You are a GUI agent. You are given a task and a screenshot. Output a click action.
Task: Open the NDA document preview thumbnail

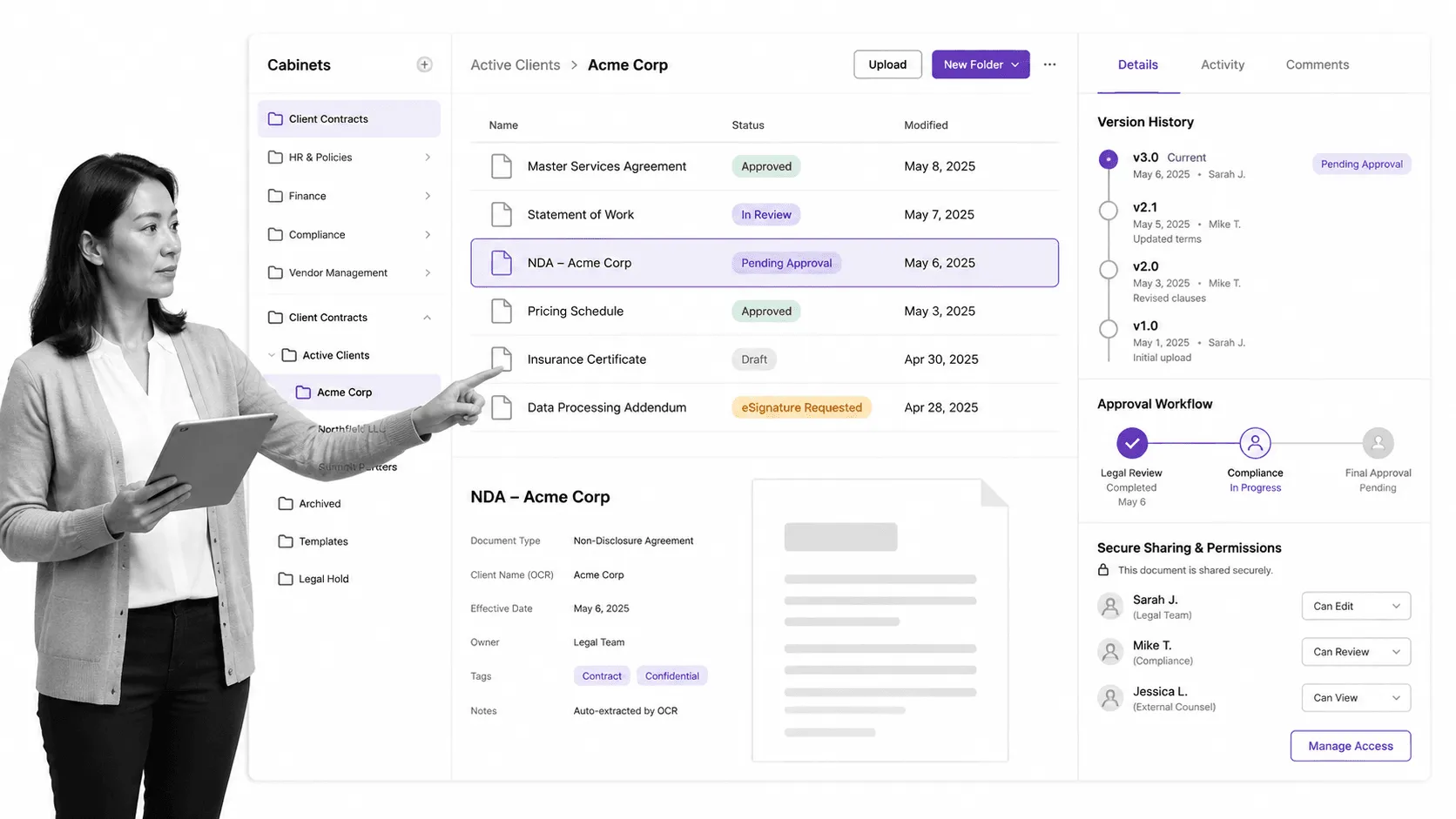click(x=880, y=621)
